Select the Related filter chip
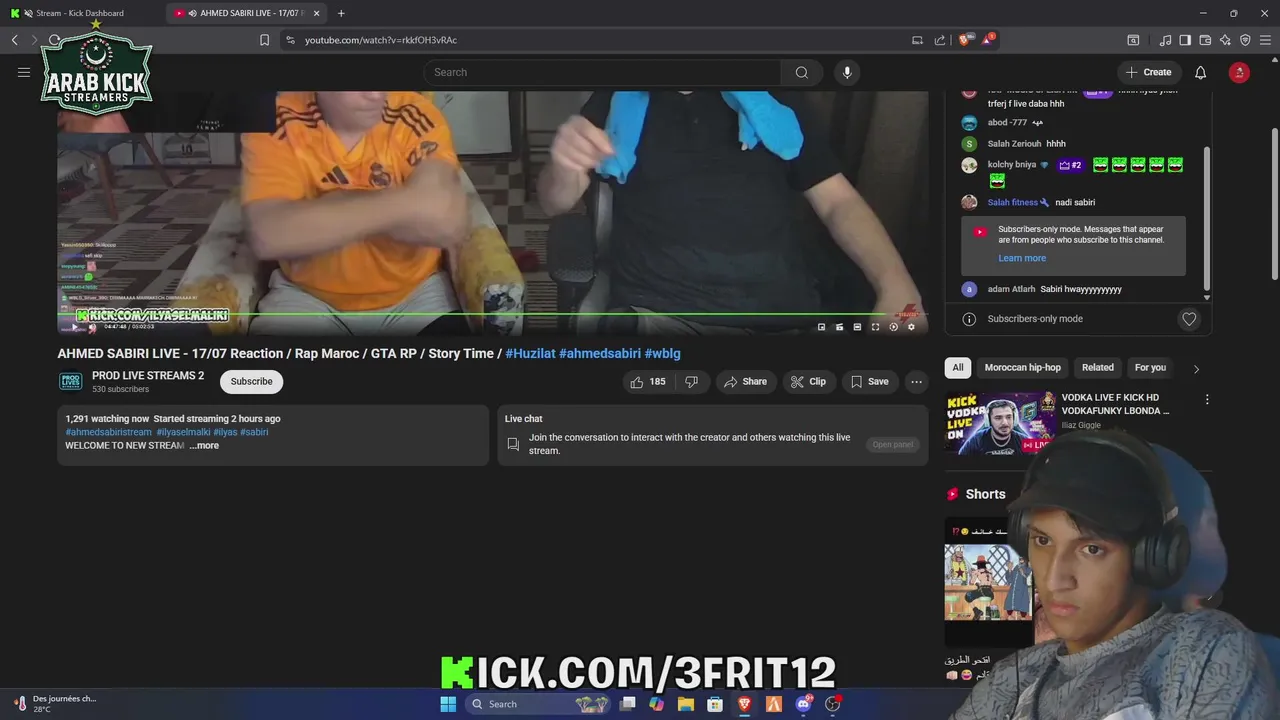The width and height of the screenshot is (1280, 720). point(1097,367)
